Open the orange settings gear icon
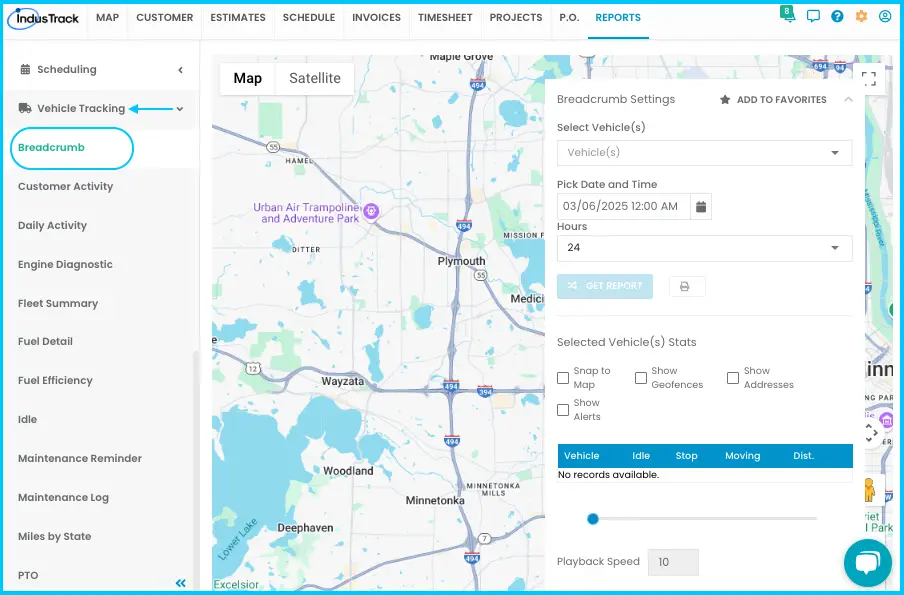This screenshot has width=904, height=595. (861, 16)
